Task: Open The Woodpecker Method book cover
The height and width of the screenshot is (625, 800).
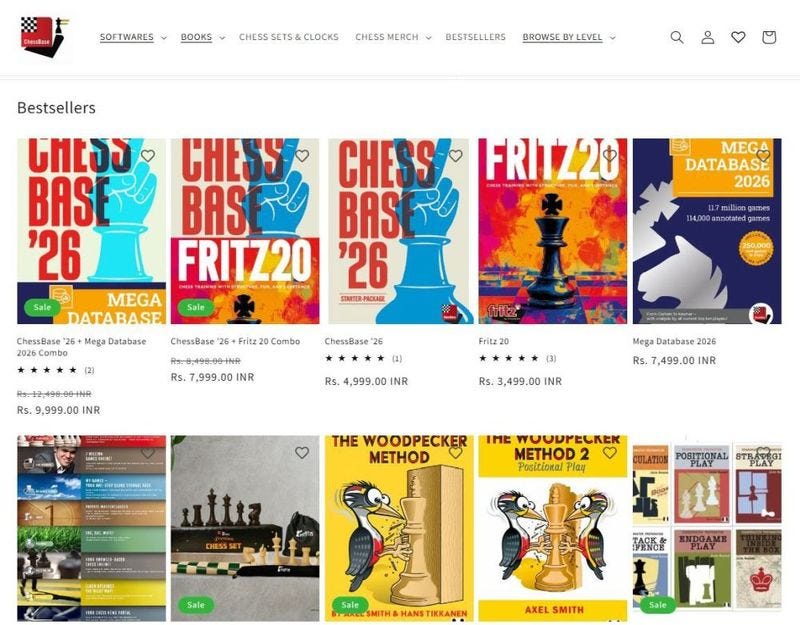Action: [x=399, y=528]
